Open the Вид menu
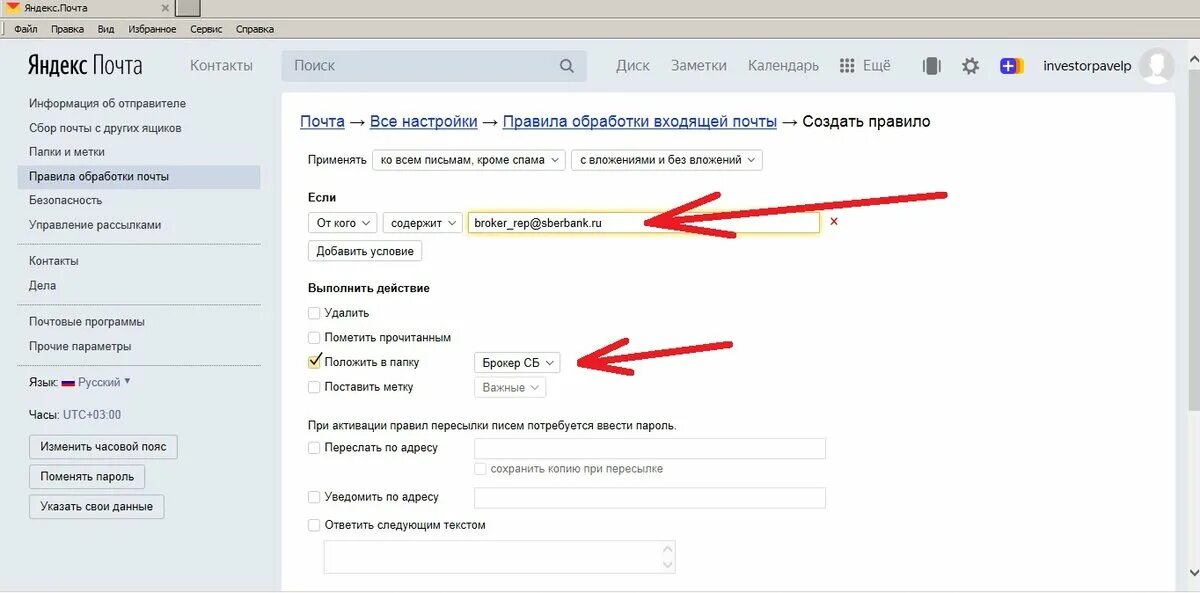Screen dimensions: 1200x593 click(x=106, y=29)
